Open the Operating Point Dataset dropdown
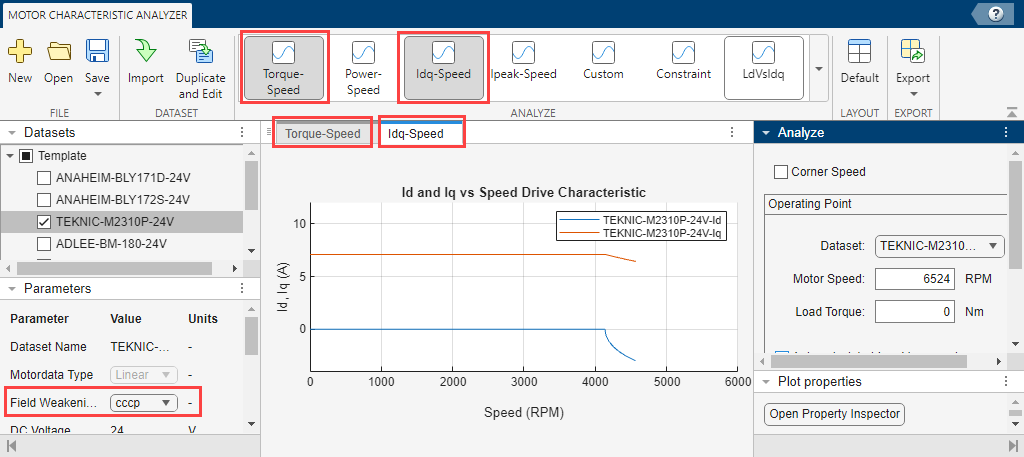The height and width of the screenshot is (457, 1024). pyautogui.click(x=939, y=246)
